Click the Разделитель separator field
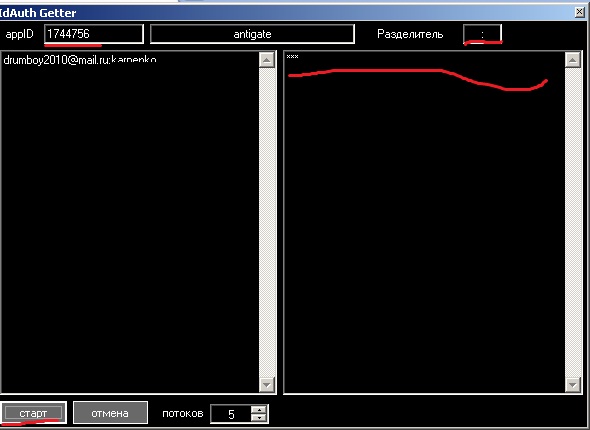590x430 pixels. click(x=482, y=34)
